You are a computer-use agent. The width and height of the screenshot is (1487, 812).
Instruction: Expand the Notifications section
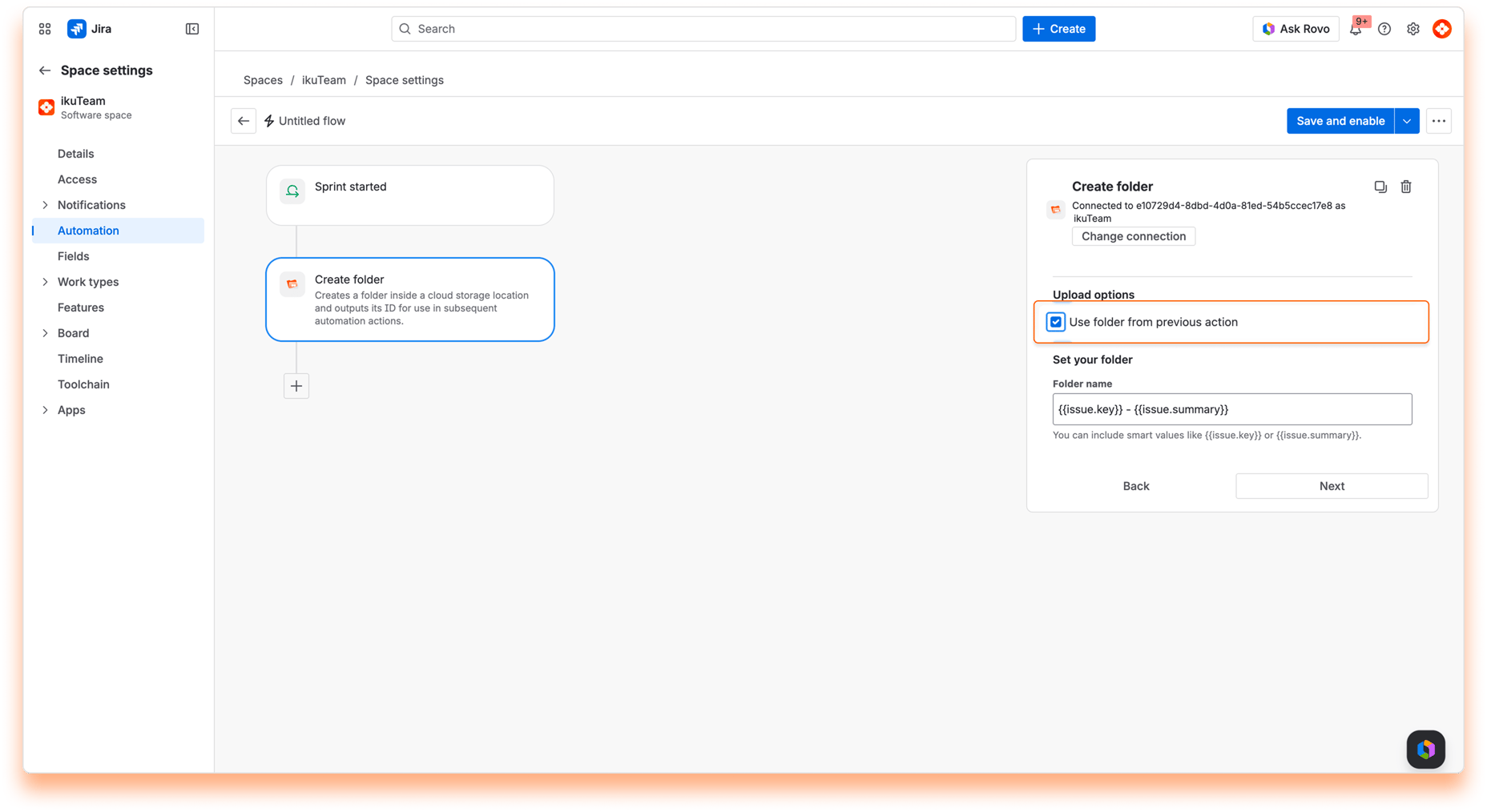point(45,205)
